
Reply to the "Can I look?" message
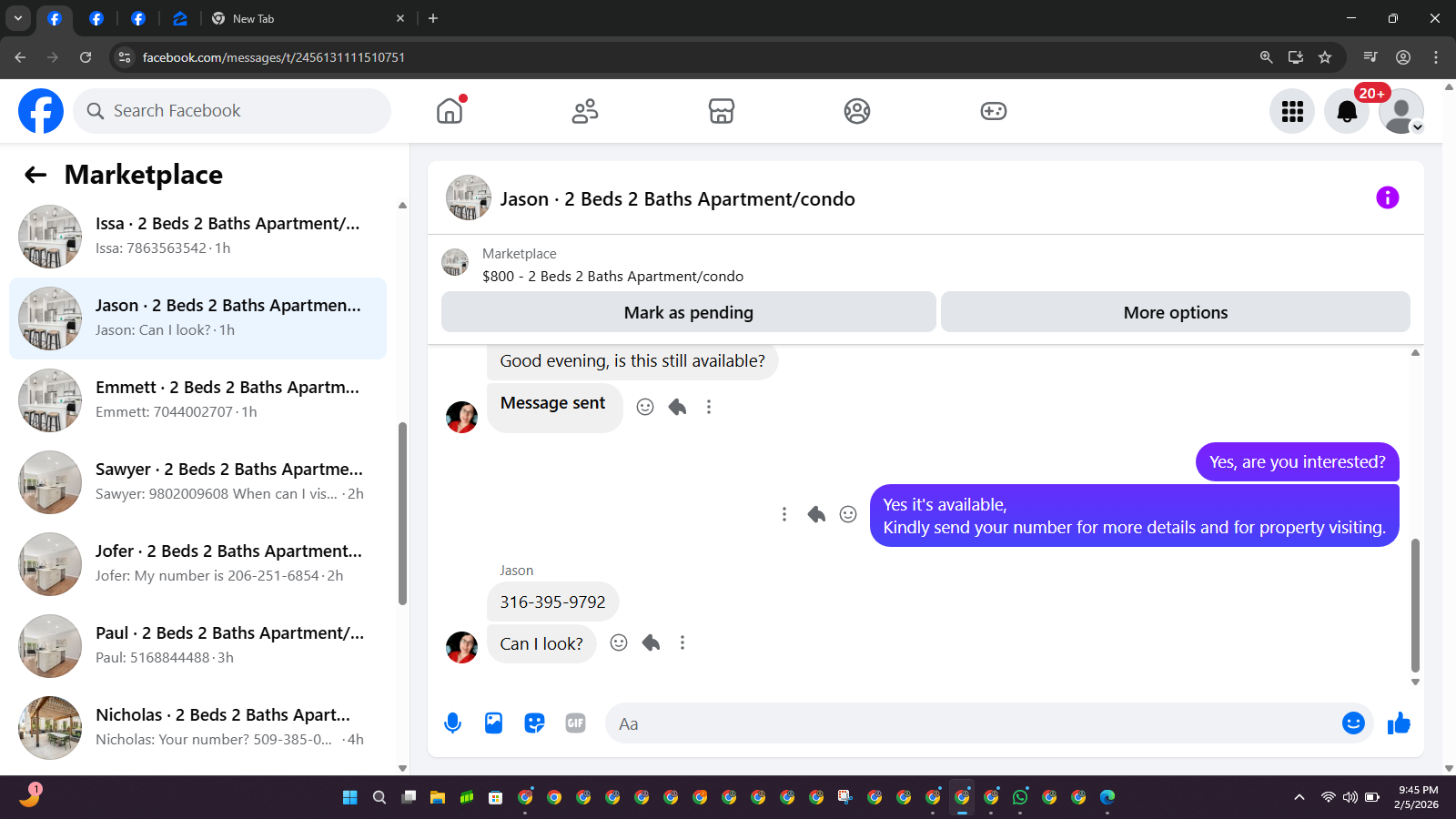coord(651,642)
